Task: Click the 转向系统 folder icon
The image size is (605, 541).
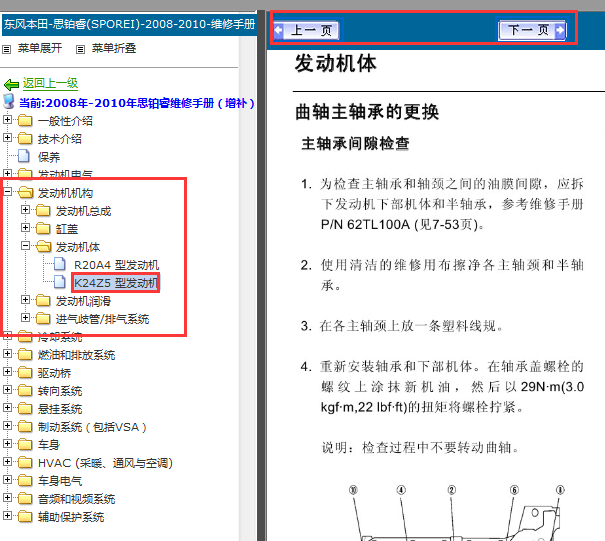Action: (25, 391)
